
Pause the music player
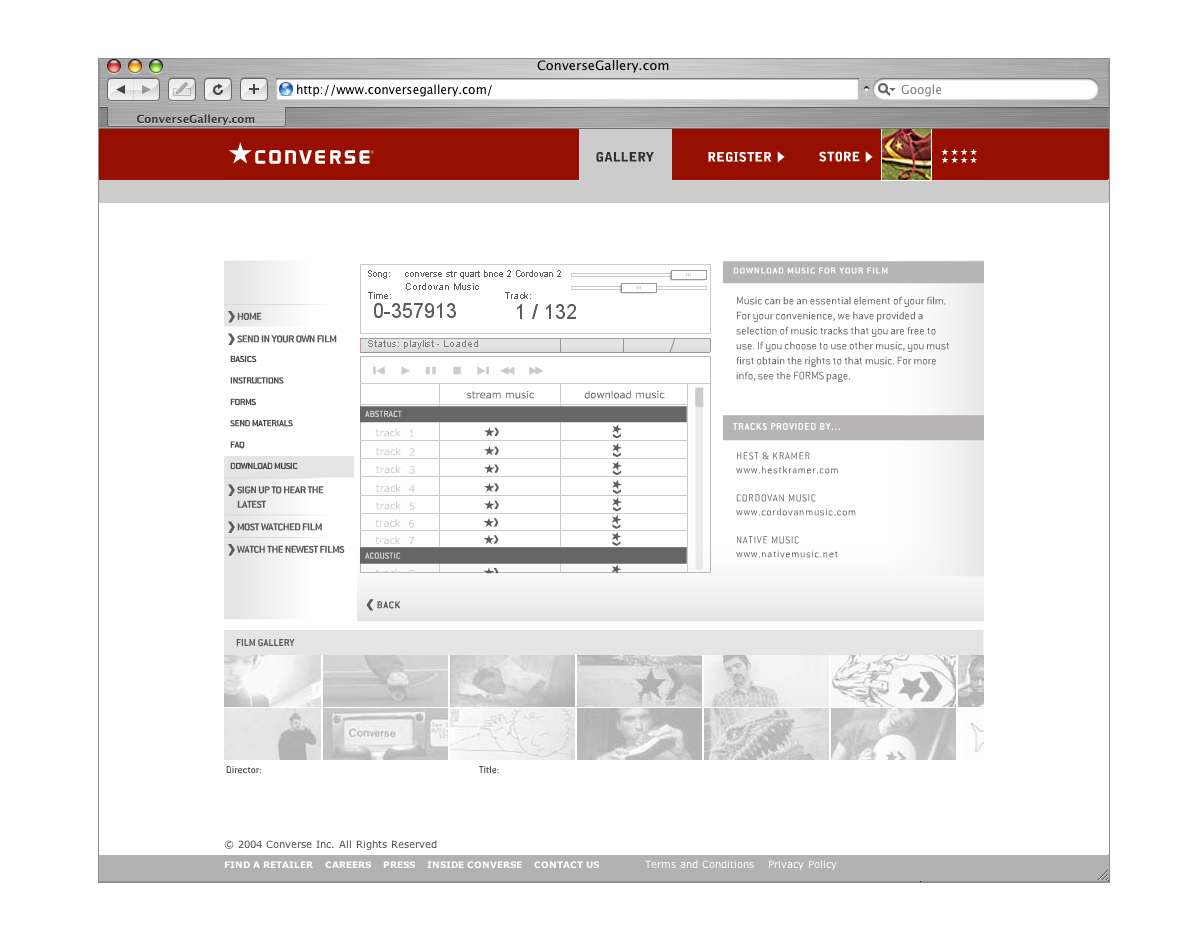click(x=431, y=371)
